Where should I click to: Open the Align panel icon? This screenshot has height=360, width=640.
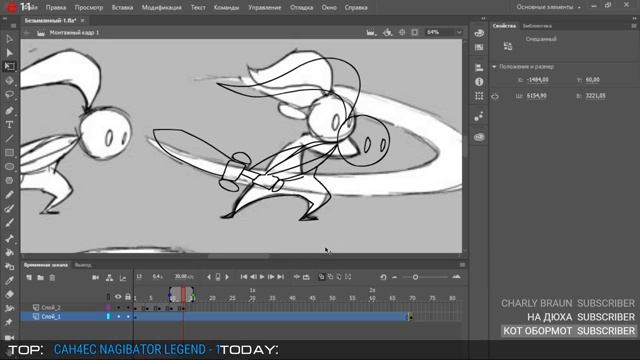pos(479,67)
